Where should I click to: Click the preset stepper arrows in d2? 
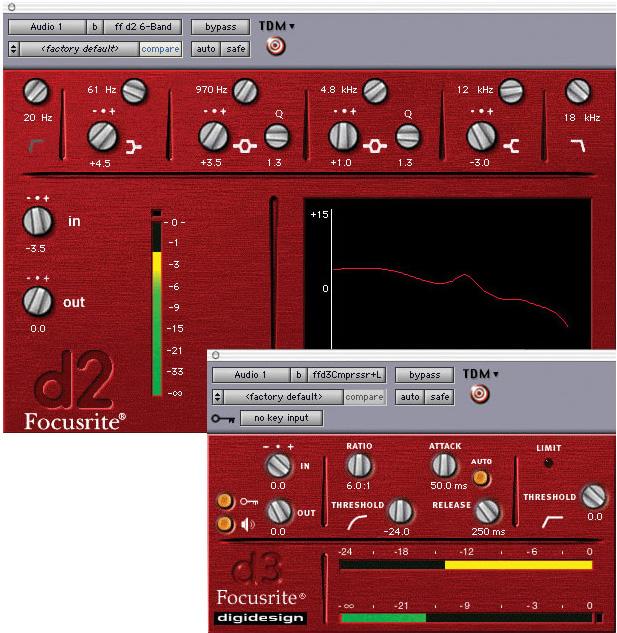13,49
